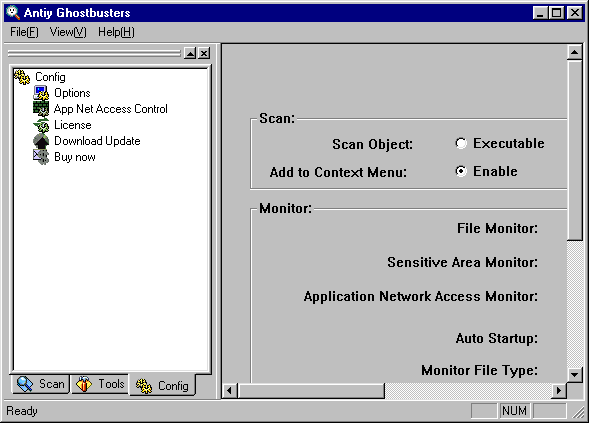The image size is (589, 423).
Task: Click the Sensitive Area Monitor label
Action: click(x=462, y=262)
